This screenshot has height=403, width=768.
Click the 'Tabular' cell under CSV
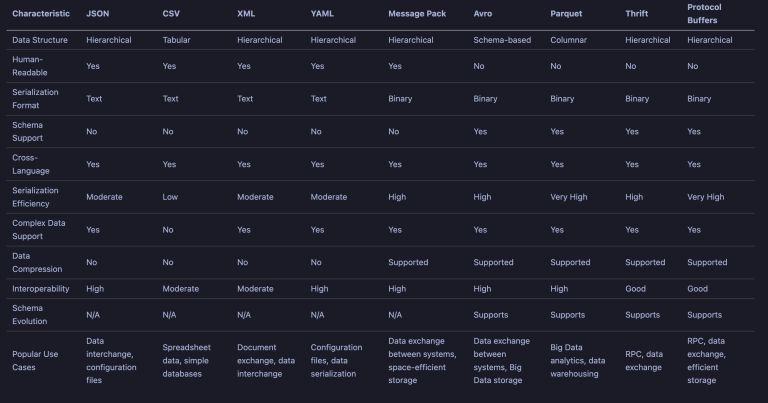pos(177,40)
